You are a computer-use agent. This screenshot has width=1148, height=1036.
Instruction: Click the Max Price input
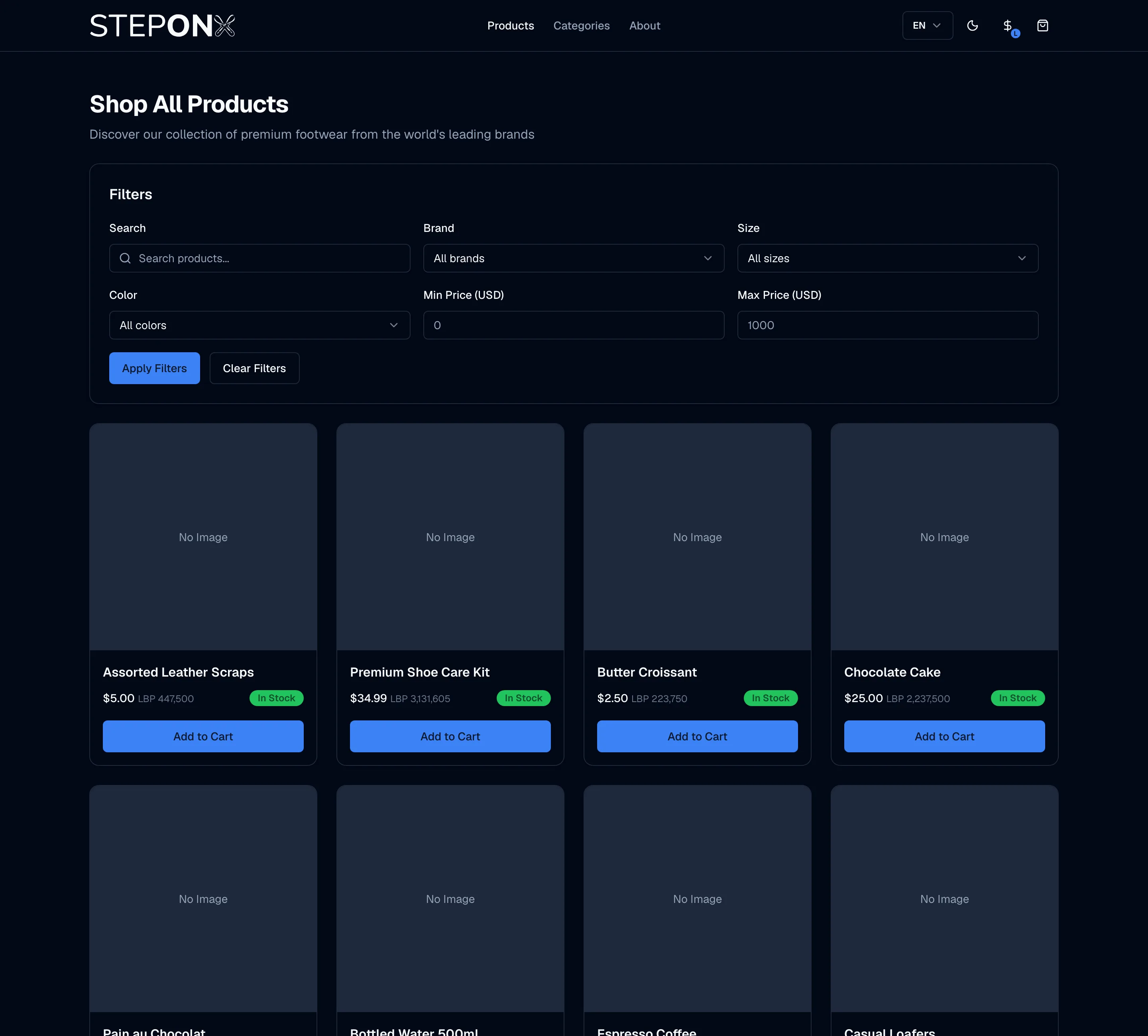pyautogui.click(x=888, y=325)
